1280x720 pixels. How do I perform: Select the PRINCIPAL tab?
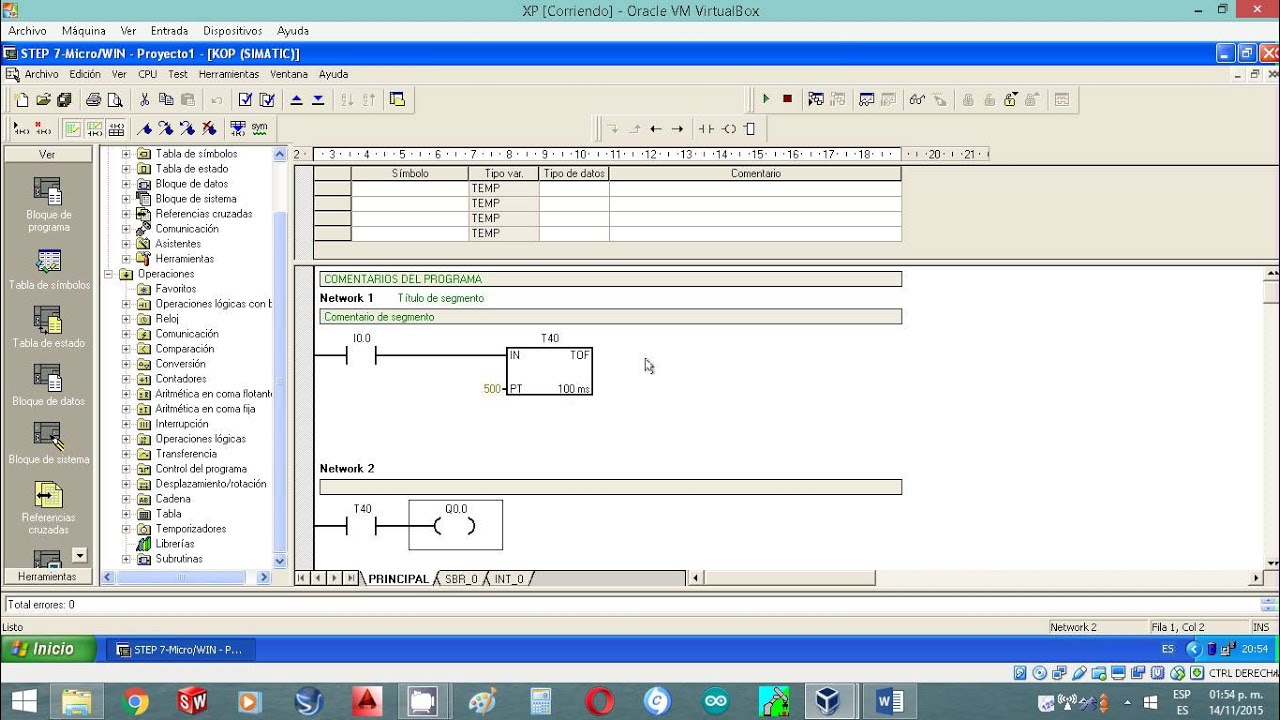pyautogui.click(x=398, y=579)
